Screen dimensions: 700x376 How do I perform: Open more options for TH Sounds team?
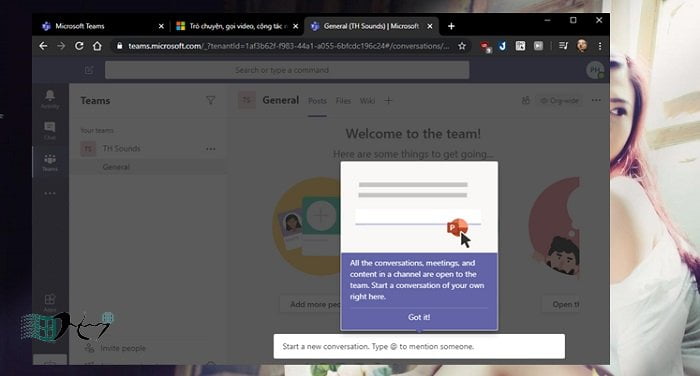[x=211, y=149]
